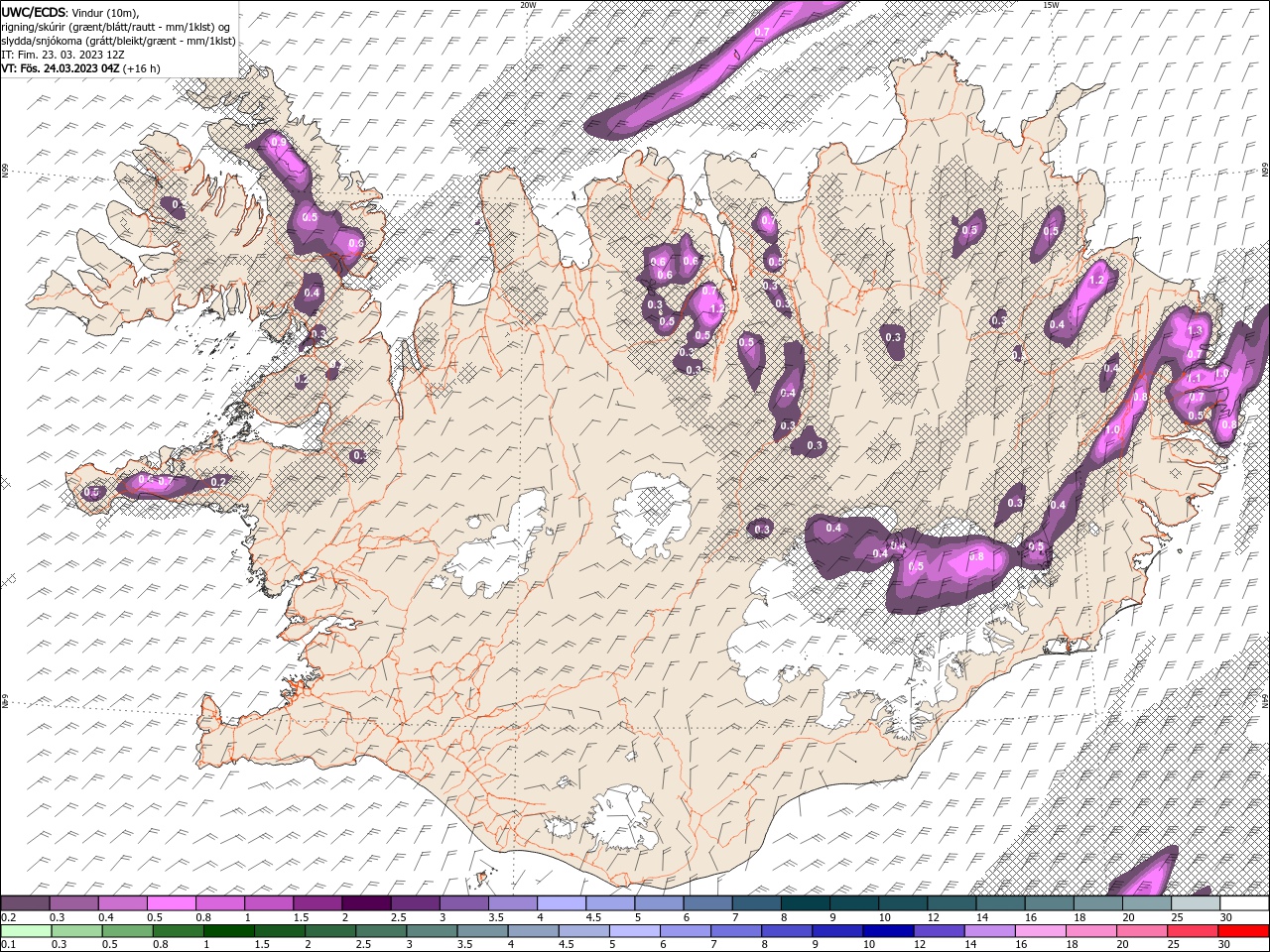This screenshot has width=1270, height=952.
Task: Pick the deep blue 10 swatch in the lower legend
Action: click(x=887, y=931)
